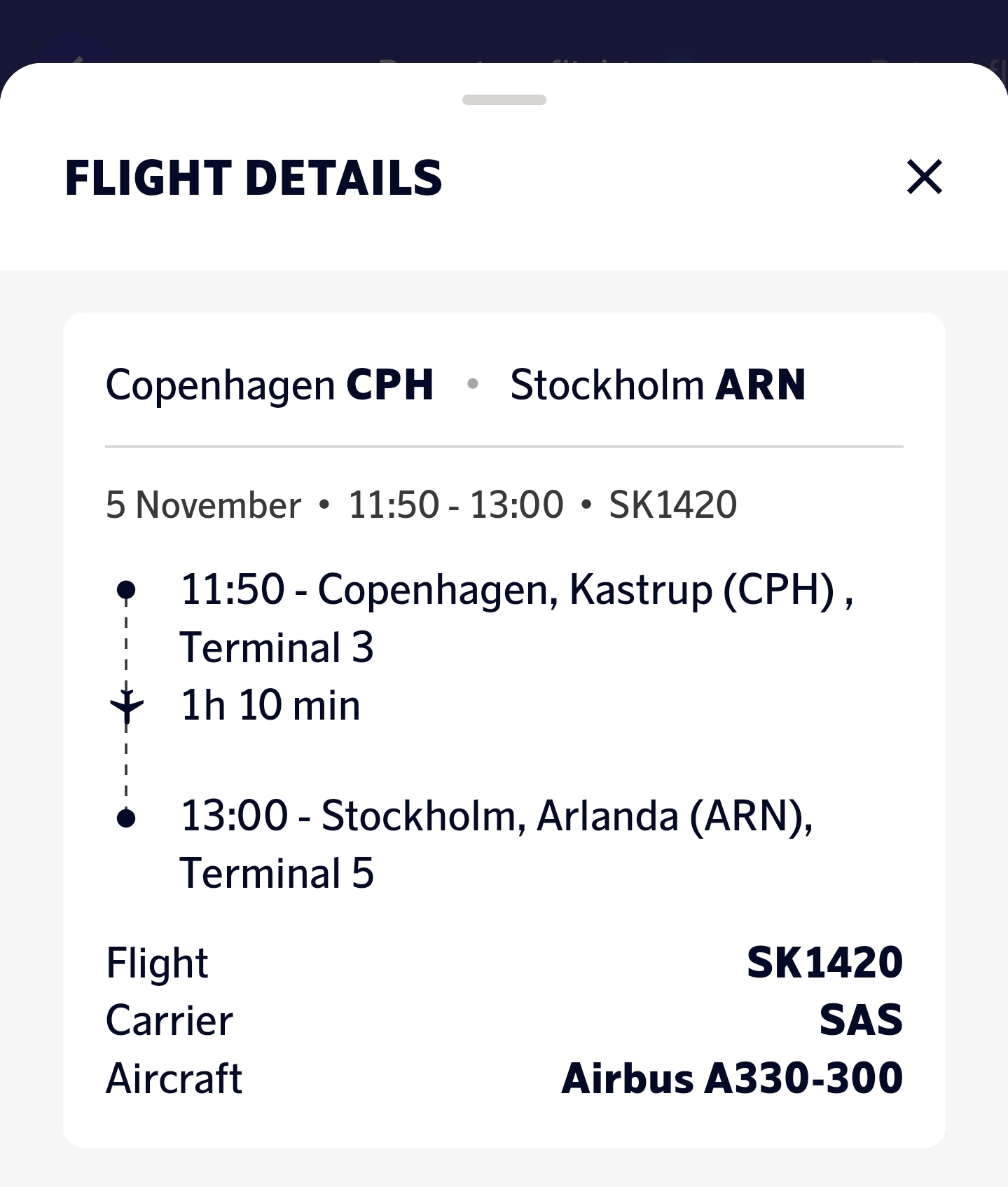Tap the dark backdrop above the sheet
This screenshot has height=1187, width=1008.
pyautogui.click(x=504, y=28)
